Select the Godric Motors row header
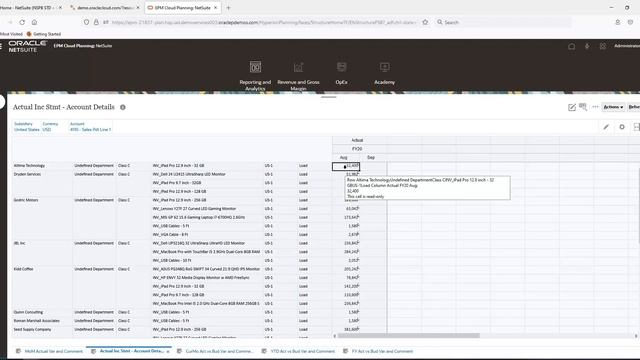This screenshot has width=640, height=360. click(x=26, y=200)
